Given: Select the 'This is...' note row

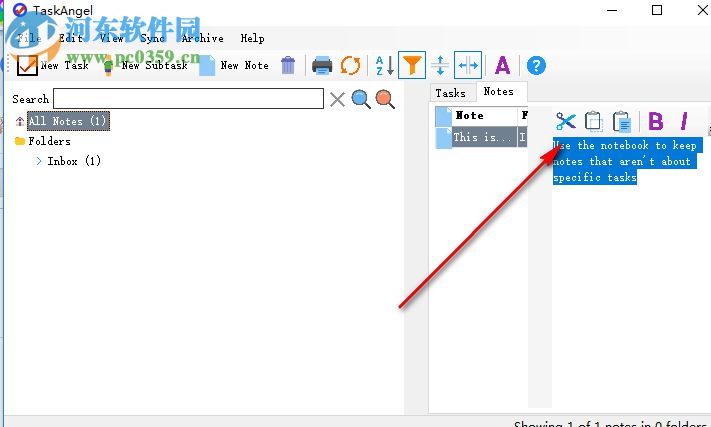Looking at the screenshot, I should pos(481,137).
